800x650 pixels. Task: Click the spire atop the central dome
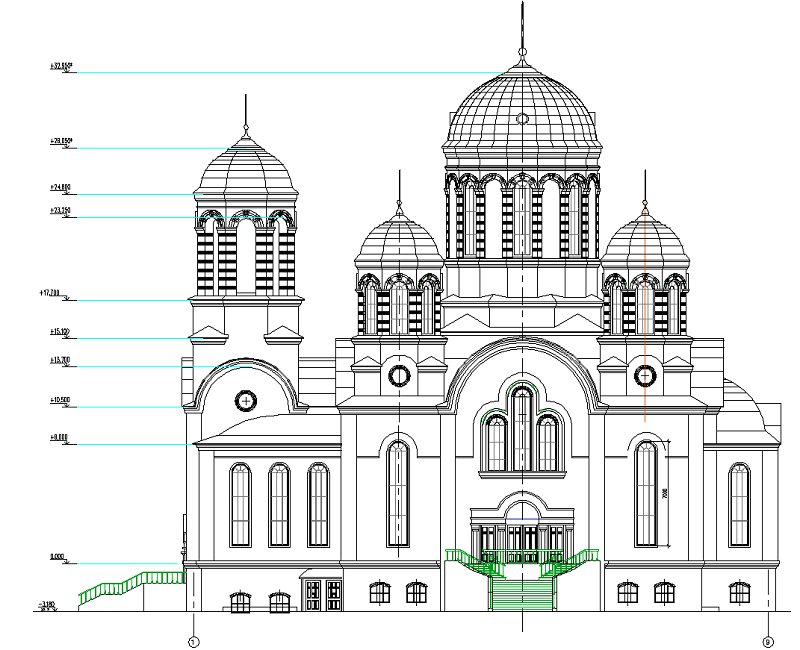pos(522,30)
